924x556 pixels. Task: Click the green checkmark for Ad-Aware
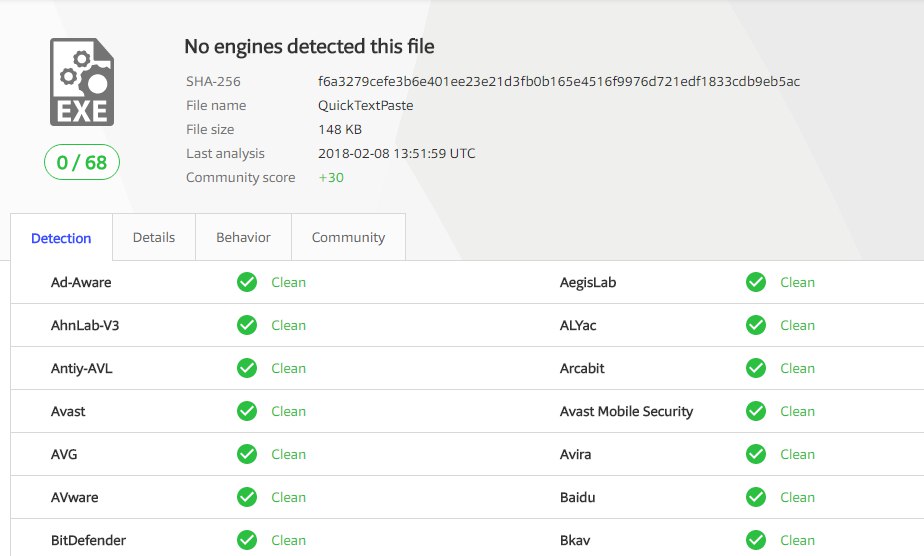click(x=247, y=282)
